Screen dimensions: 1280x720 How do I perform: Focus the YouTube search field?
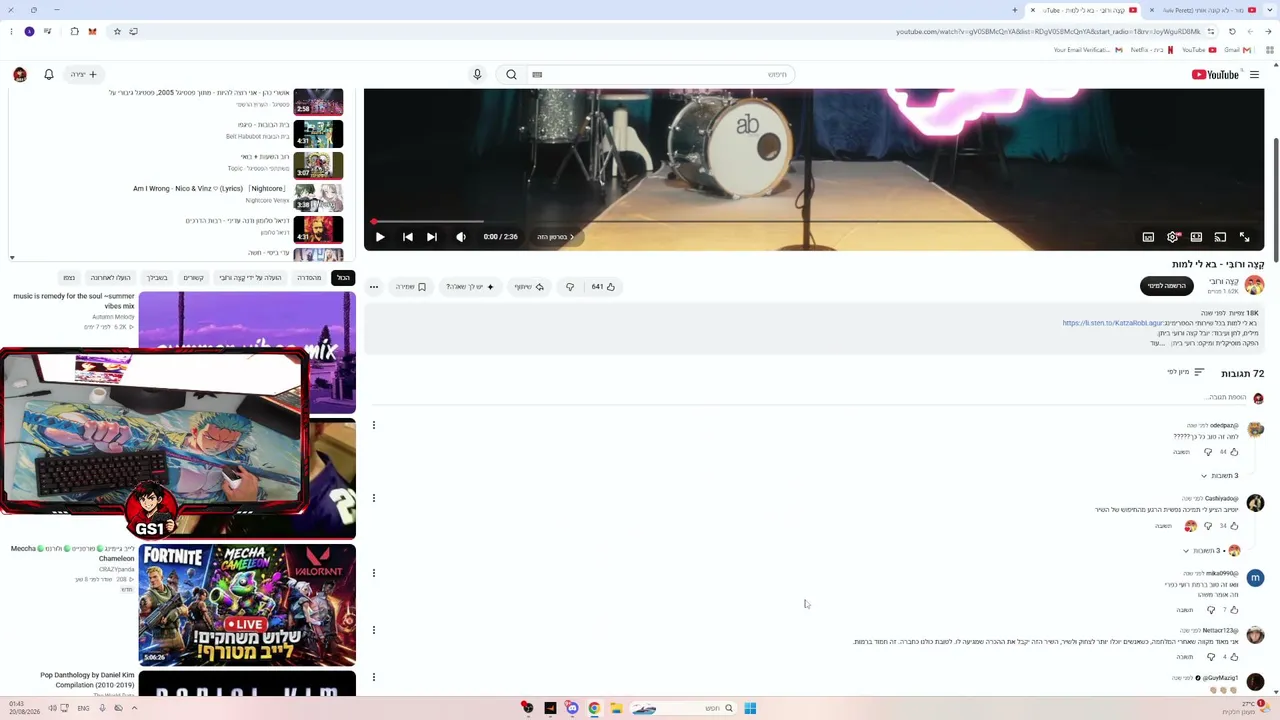pyautogui.click(x=665, y=74)
